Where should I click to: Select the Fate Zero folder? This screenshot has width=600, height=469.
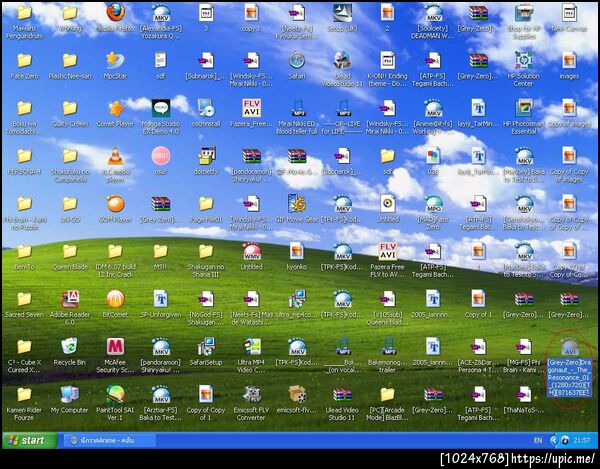point(24,61)
